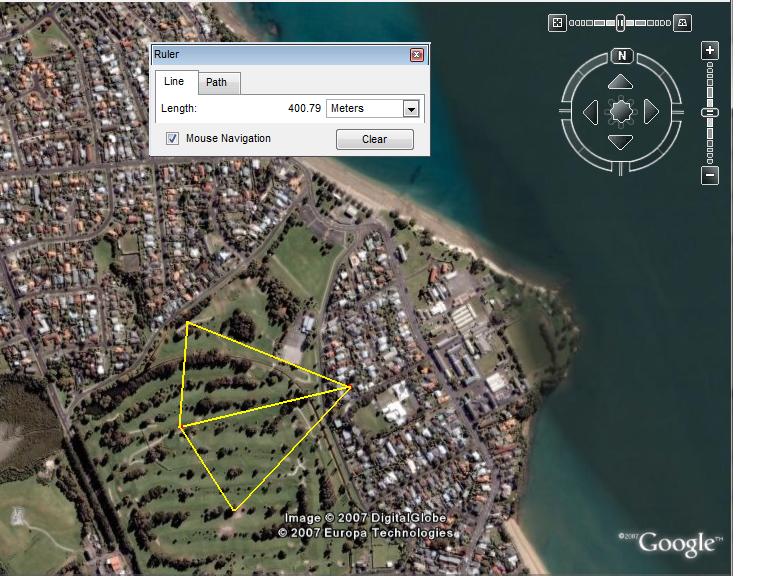Click the Google logo on the map

[x=678, y=543]
